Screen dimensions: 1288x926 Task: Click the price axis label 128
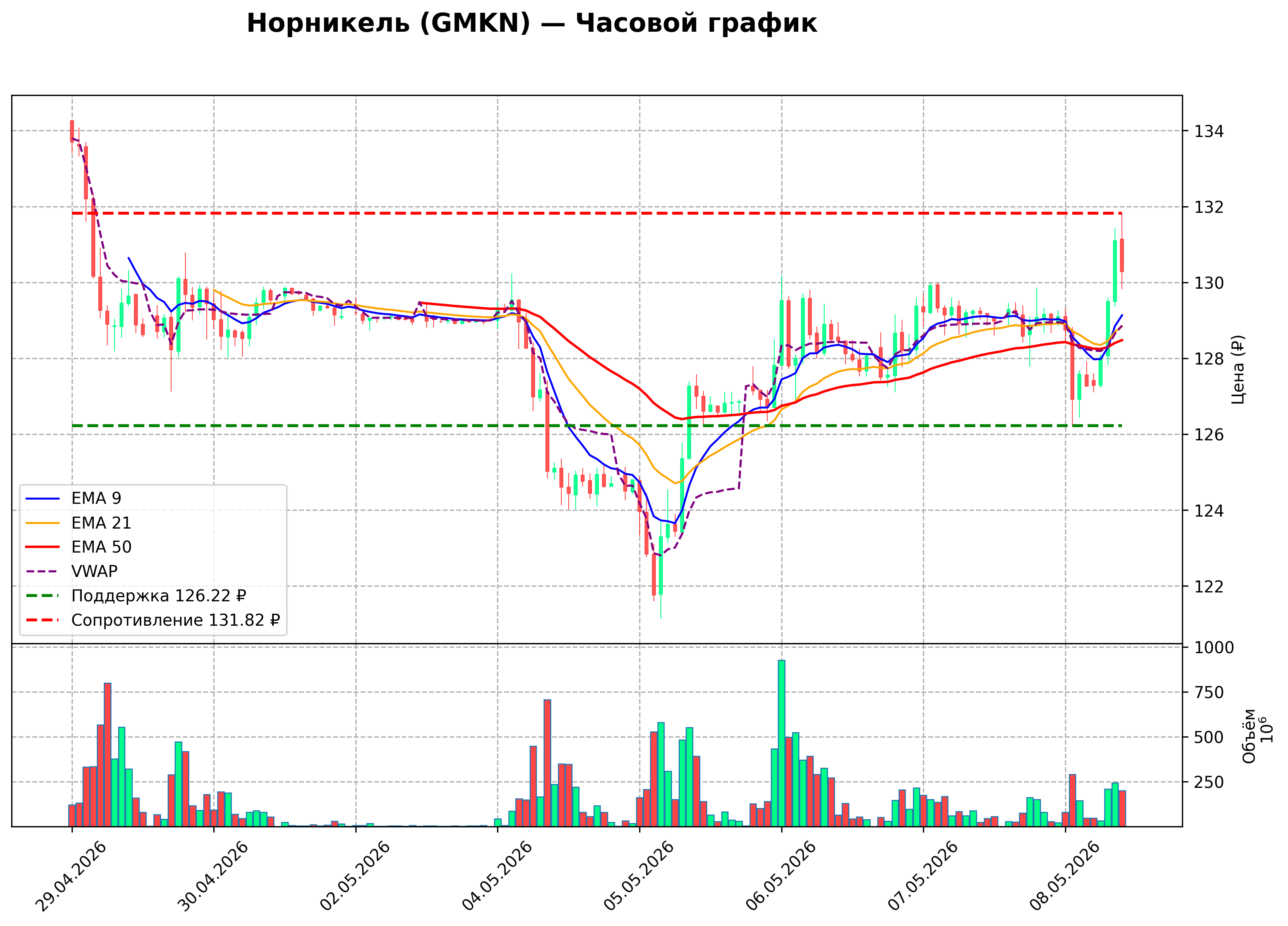pyautogui.click(x=1209, y=359)
